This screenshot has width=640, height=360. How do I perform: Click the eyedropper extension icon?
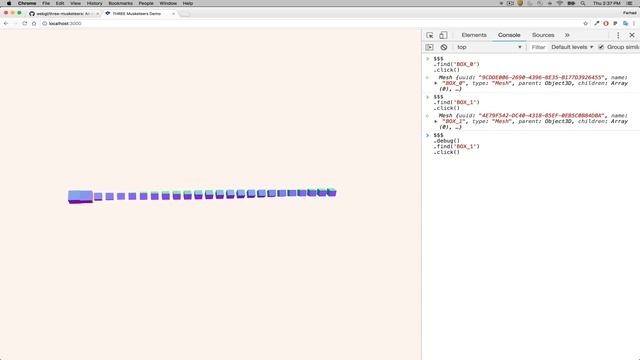(597, 24)
